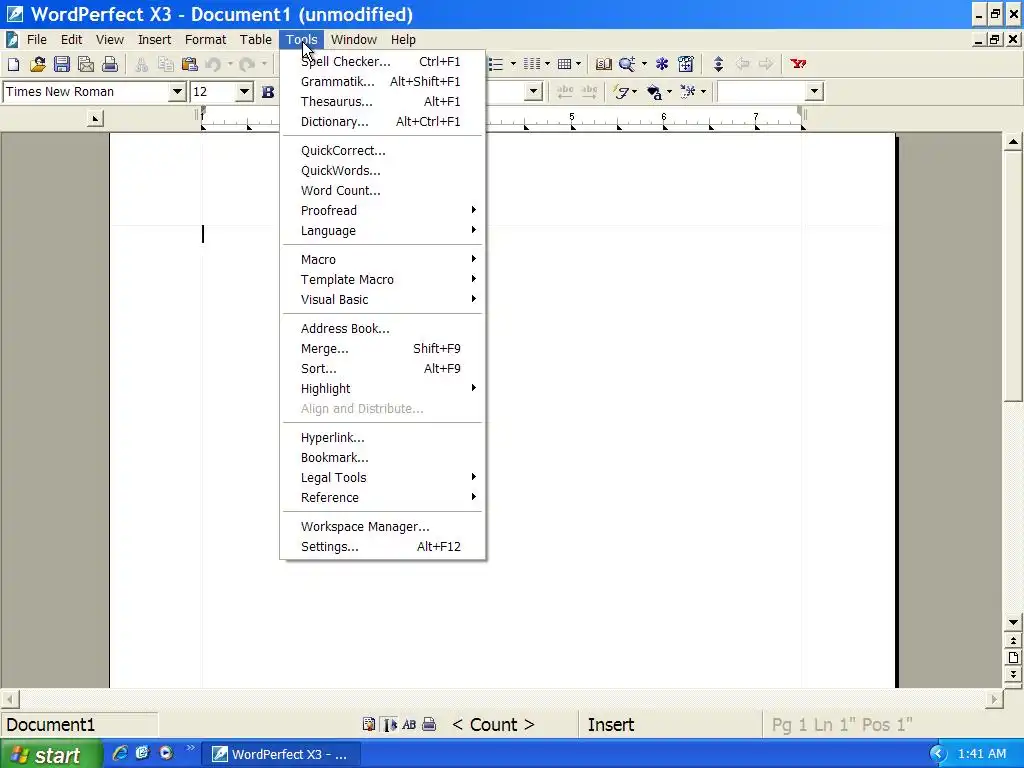The width and height of the screenshot is (1024, 768).
Task: Expand the Legal Tools submenu
Action: tap(382, 477)
